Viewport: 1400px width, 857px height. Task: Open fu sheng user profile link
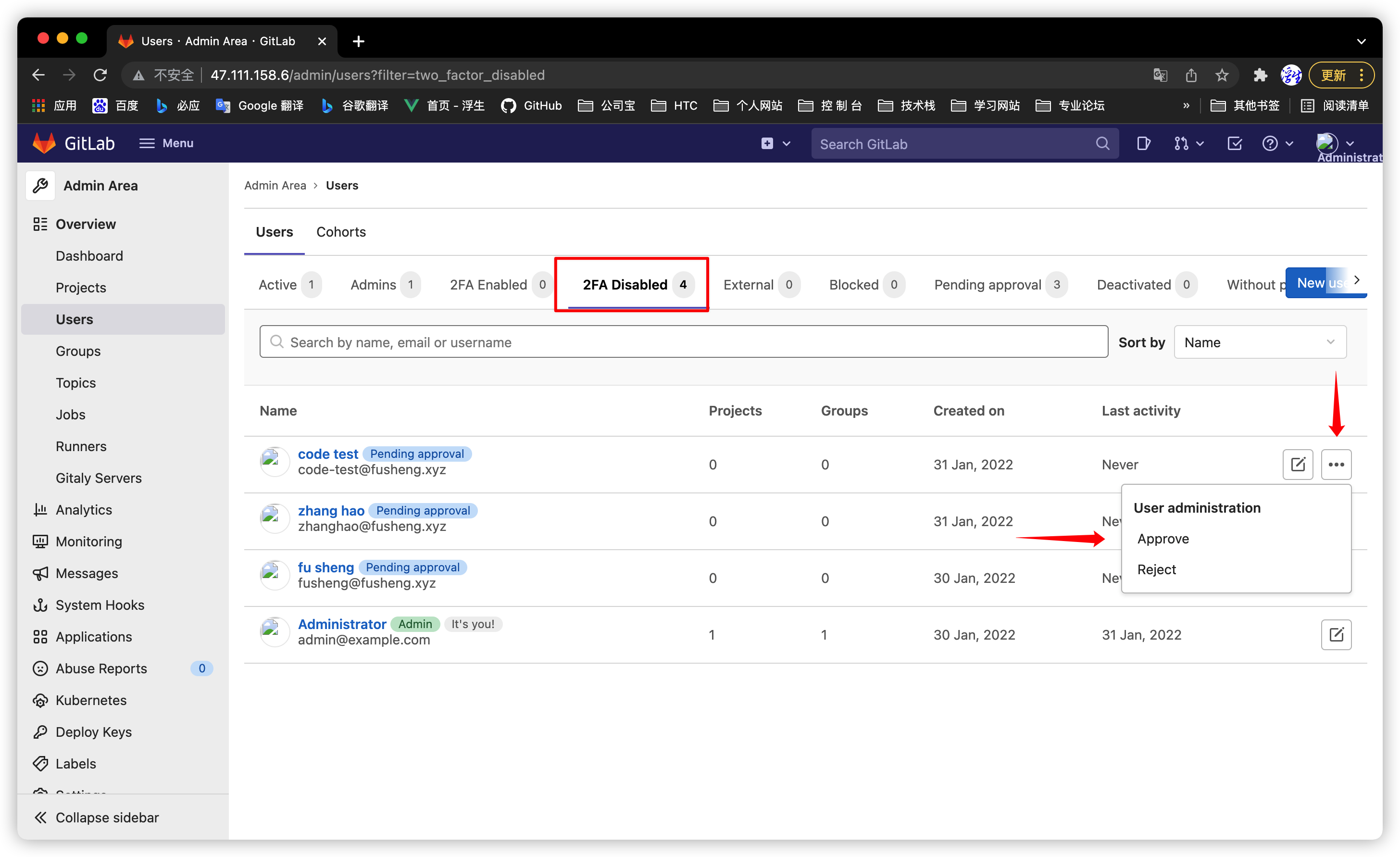coord(325,567)
